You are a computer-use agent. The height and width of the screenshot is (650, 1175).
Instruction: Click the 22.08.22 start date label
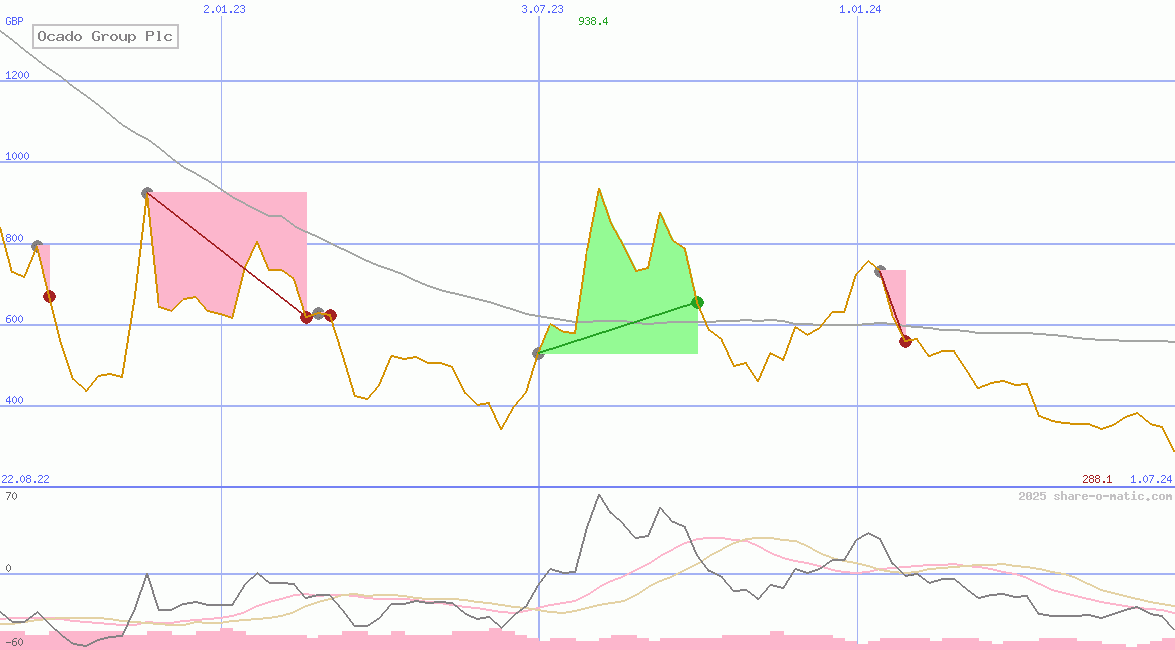(x=25, y=479)
